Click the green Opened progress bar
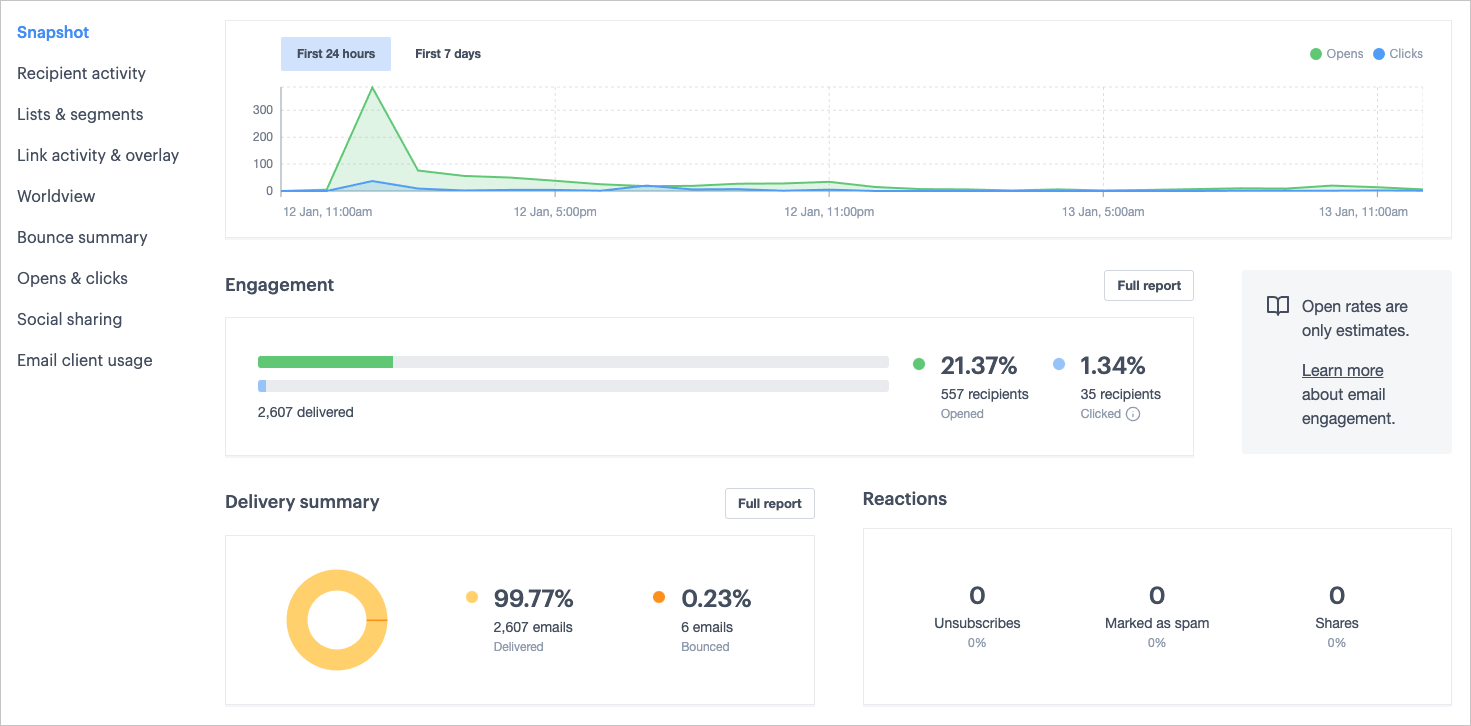This screenshot has height=726, width=1471. pos(325,362)
